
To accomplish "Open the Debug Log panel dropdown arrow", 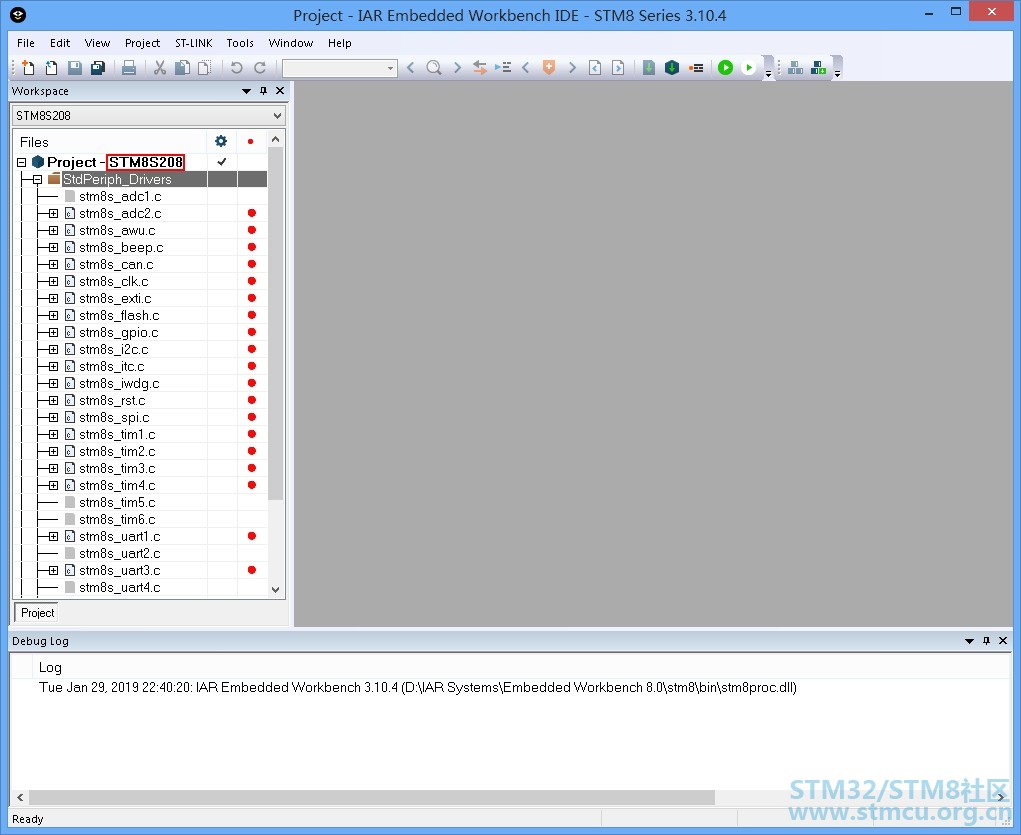I will (969, 641).
